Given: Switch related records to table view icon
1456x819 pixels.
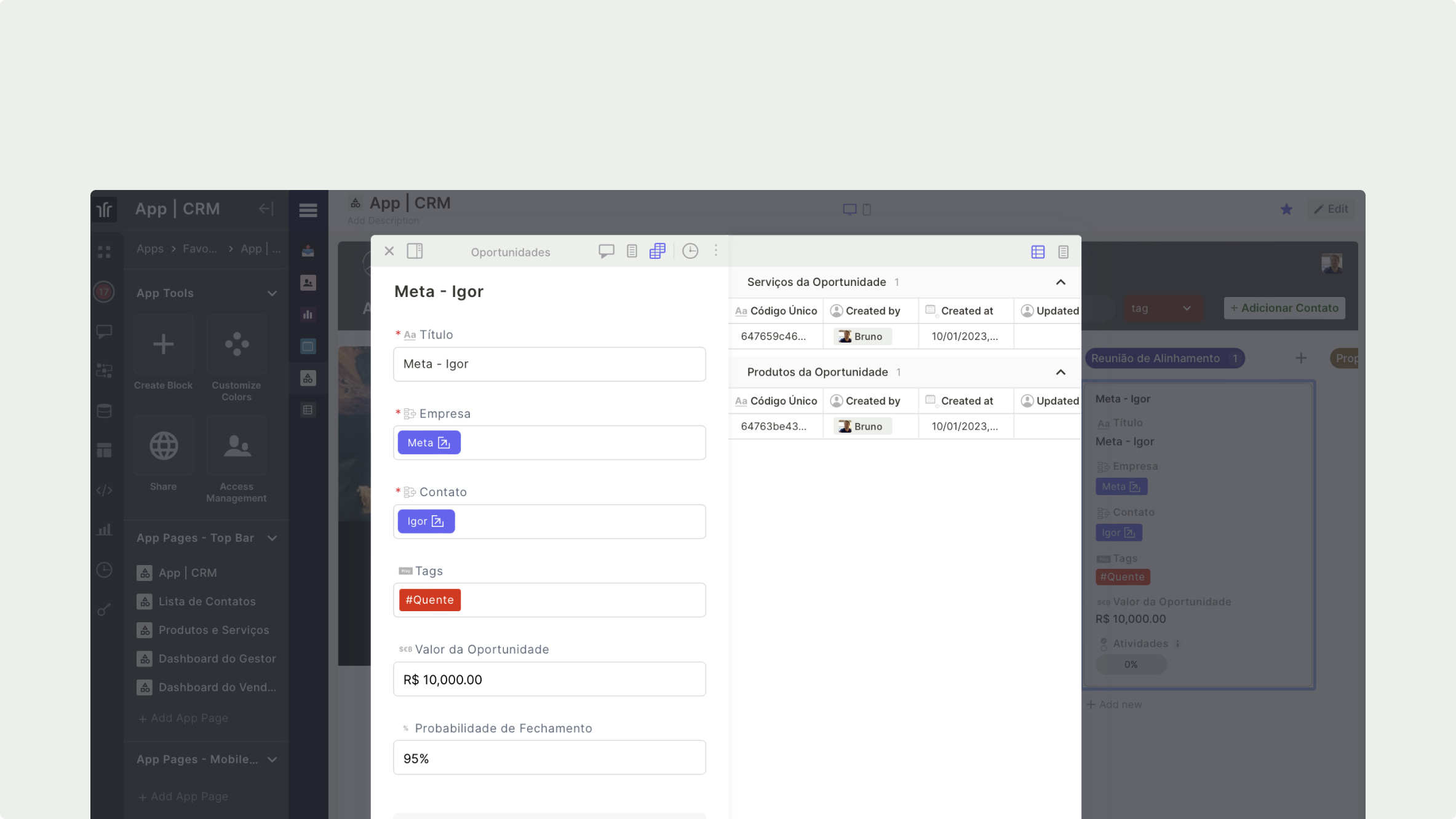Looking at the screenshot, I should (x=1038, y=251).
